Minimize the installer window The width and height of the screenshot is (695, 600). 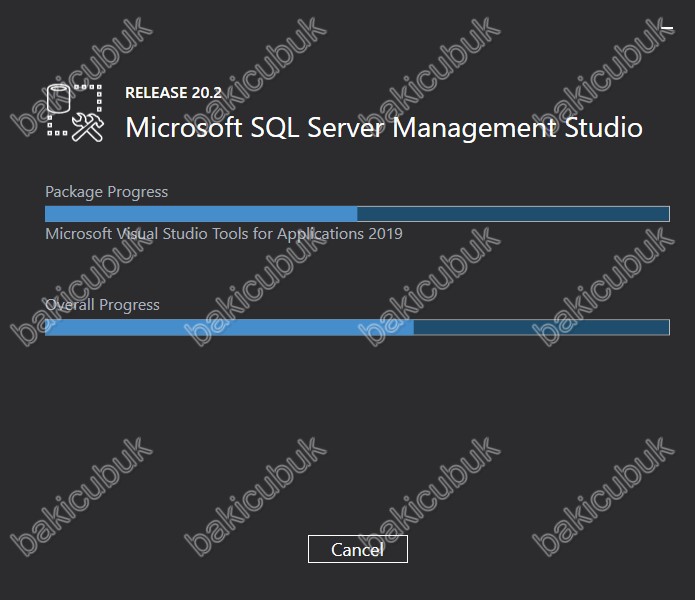click(x=667, y=28)
